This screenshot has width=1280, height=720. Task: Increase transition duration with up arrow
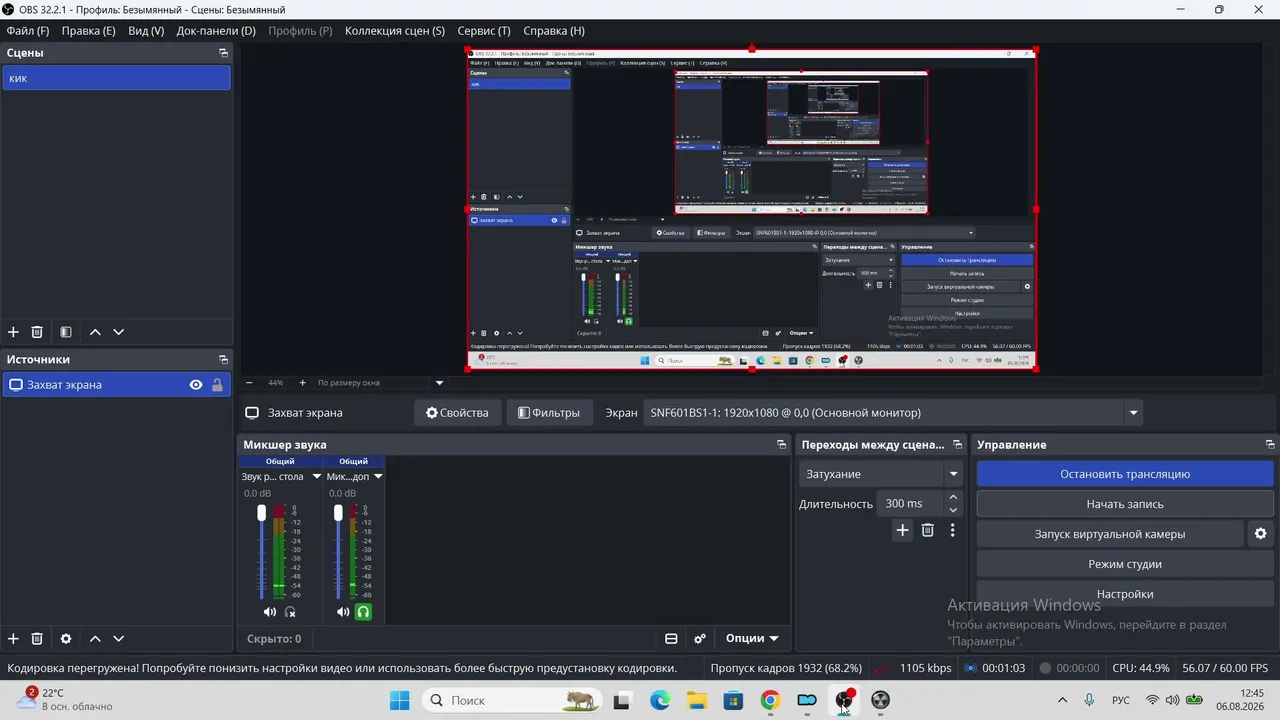tap(953, 497)
